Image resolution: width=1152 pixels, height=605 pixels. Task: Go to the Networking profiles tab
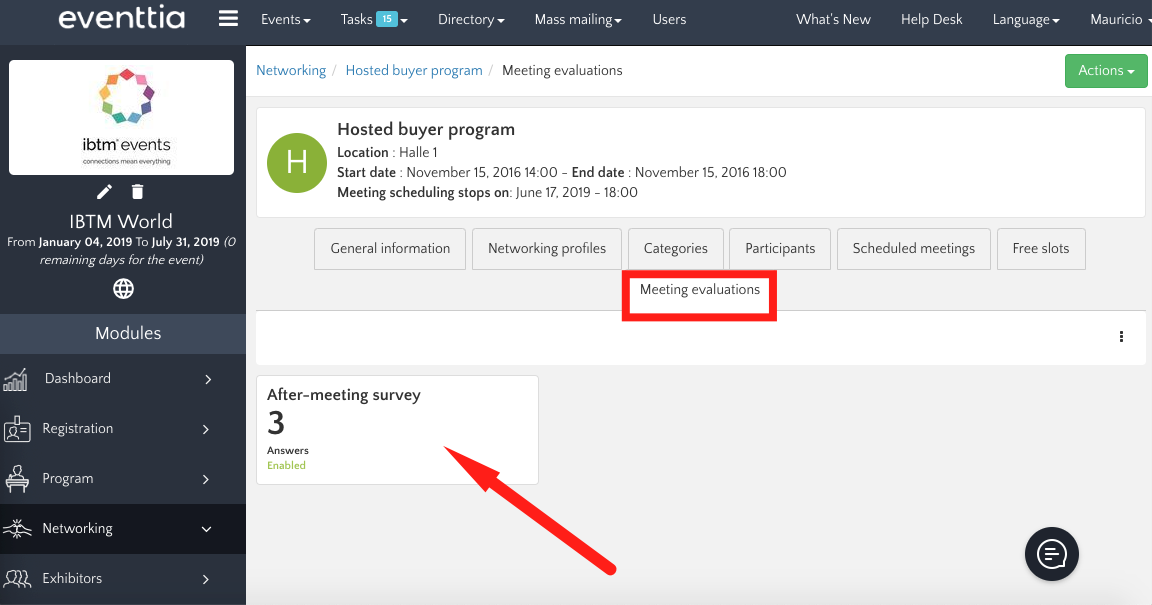click(x=547, y=249)
